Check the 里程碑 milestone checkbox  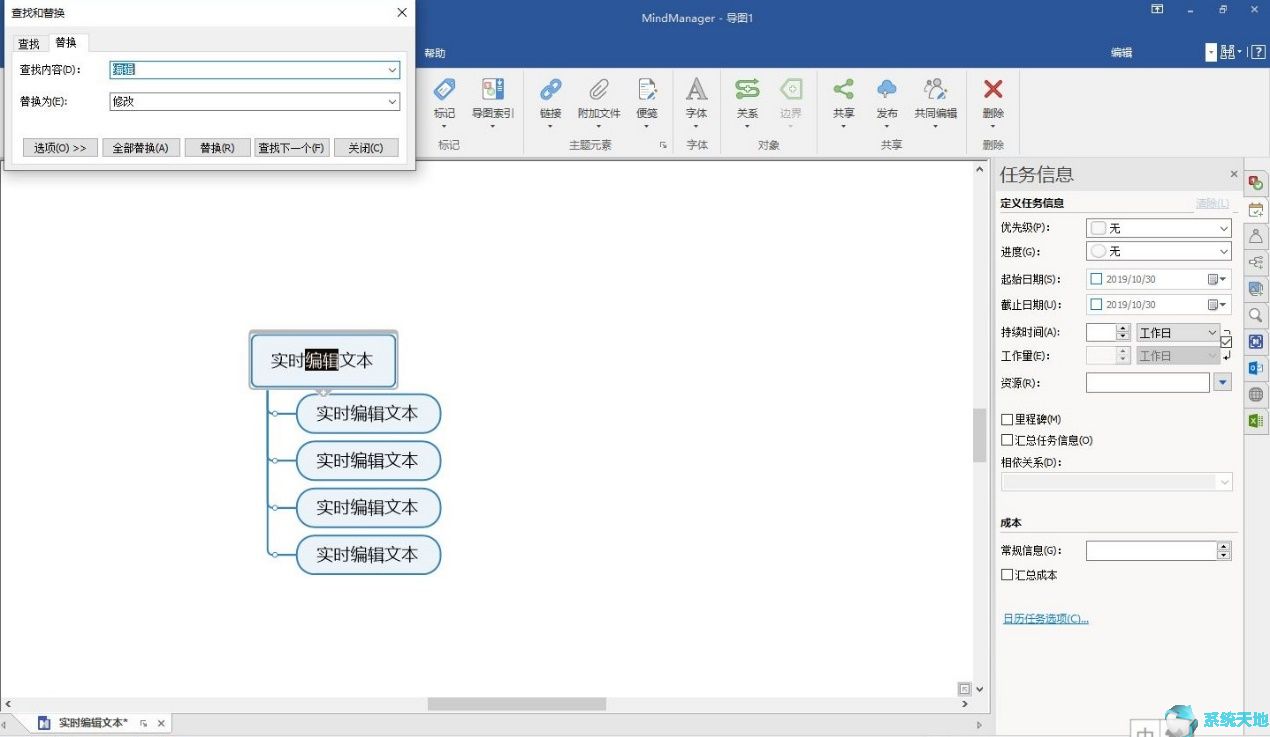pos(1007,419)
